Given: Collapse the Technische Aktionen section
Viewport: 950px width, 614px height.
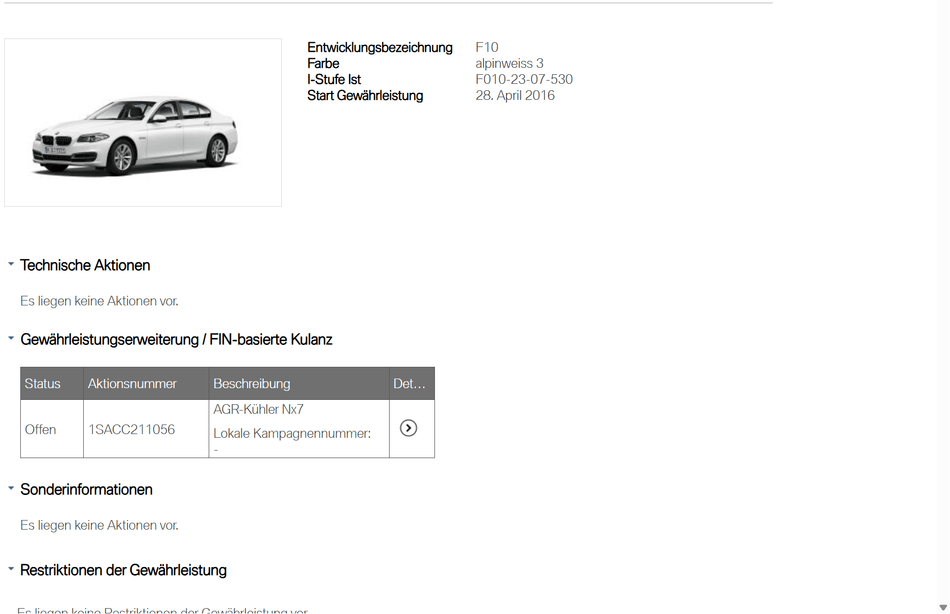Looking at the screenshot, I should 10,264.
